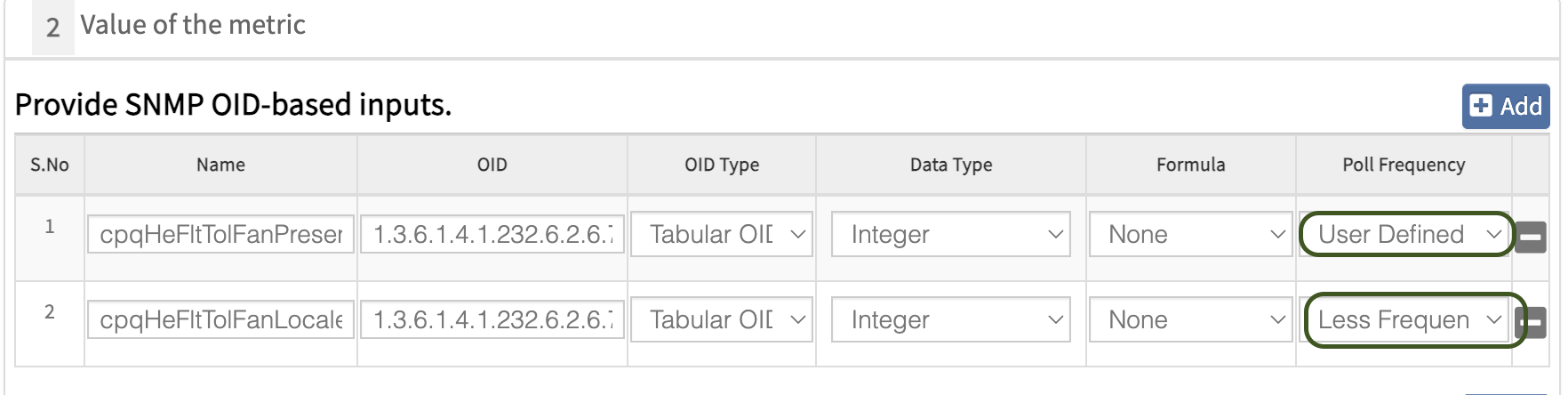Viewport: 1568px width, 395px height.
Task: Remove row 2 with minus icon
Action: pyautogui.click(x=1532, y=322)
